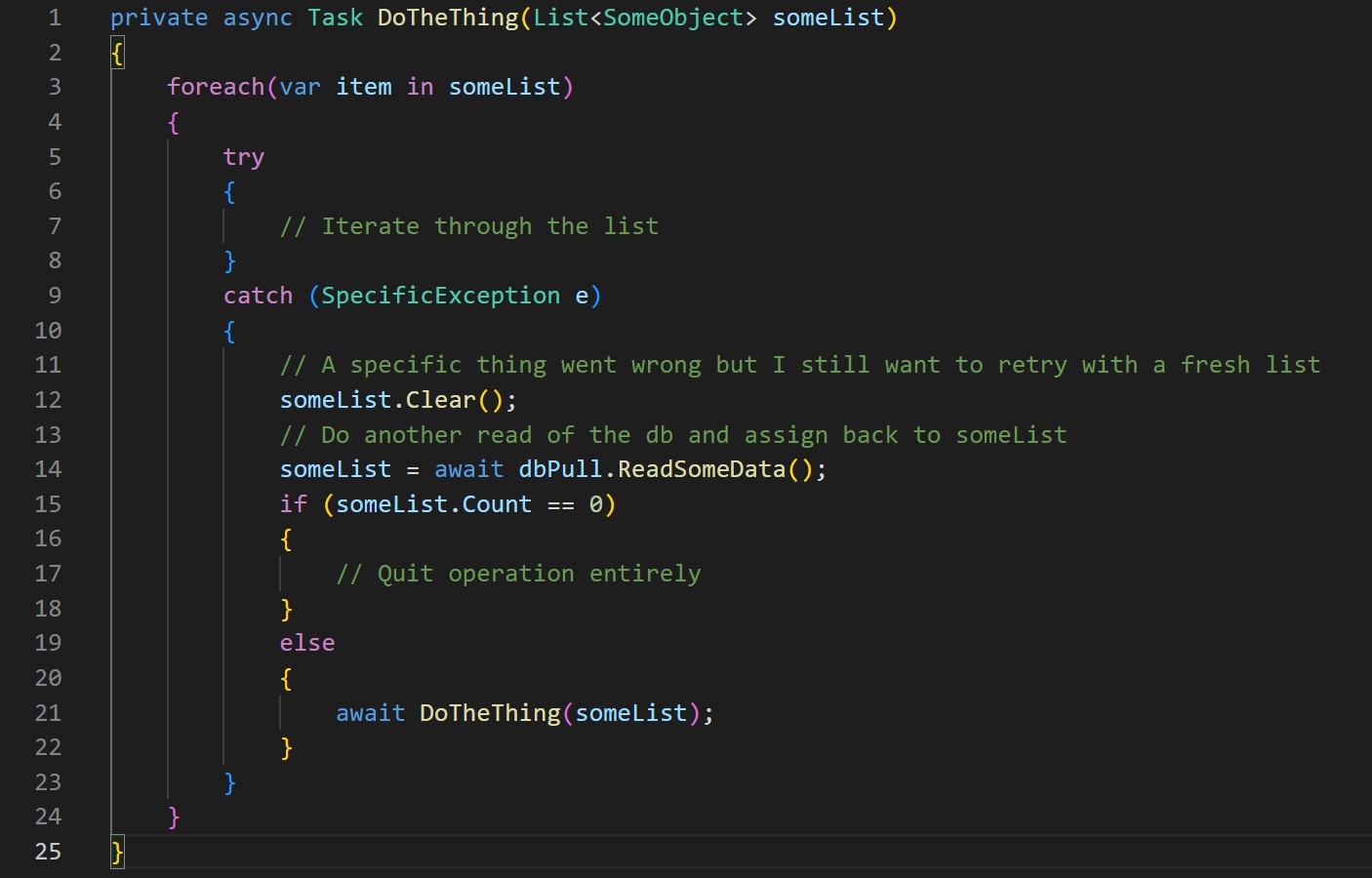
Task: Click line number 1 in the gutter
Action: [x=55, y=18]
